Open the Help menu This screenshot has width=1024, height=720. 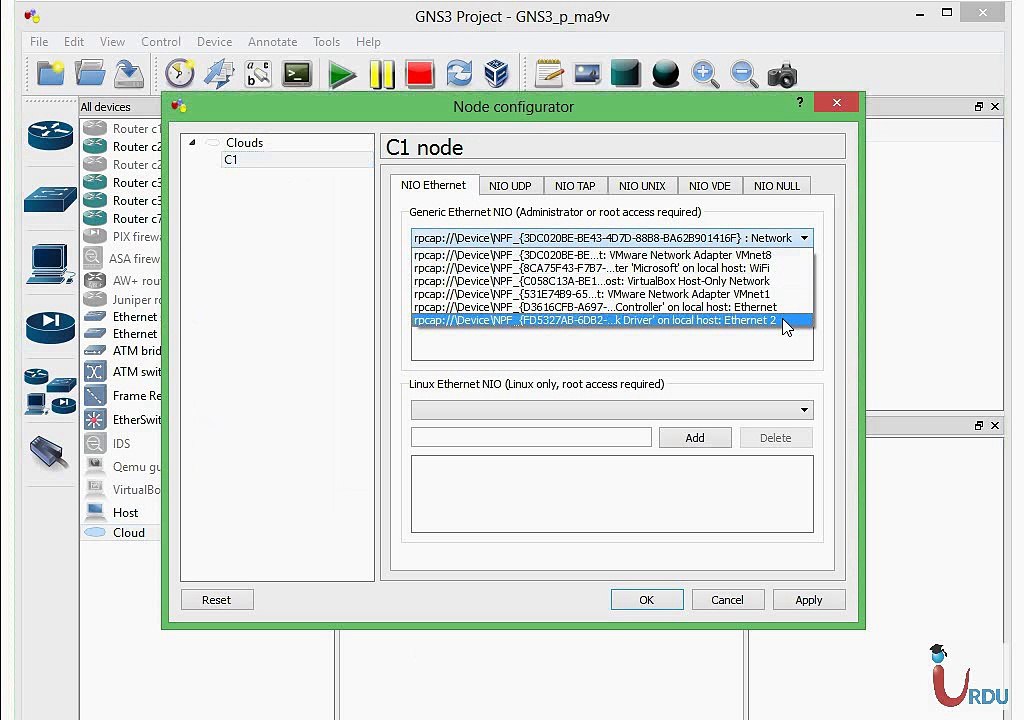point(368,42)
